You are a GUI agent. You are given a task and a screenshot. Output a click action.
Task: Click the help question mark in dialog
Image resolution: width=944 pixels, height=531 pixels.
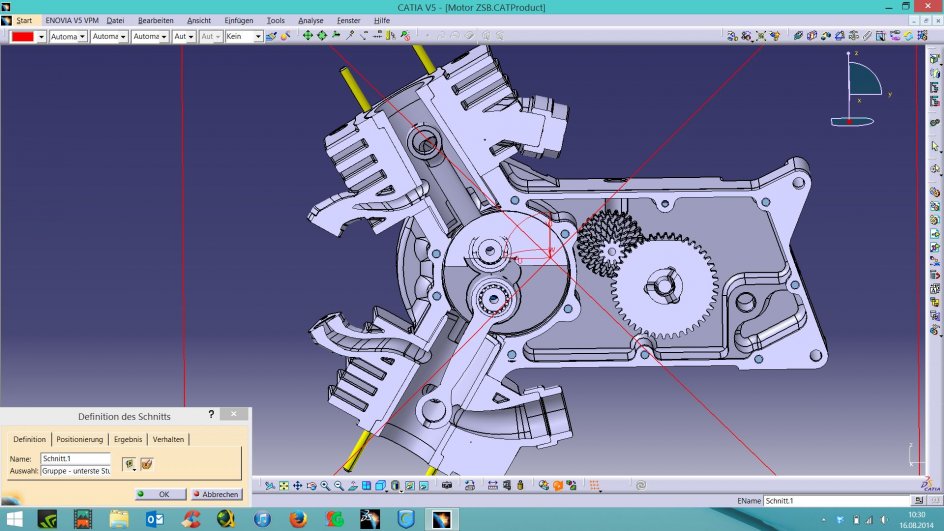pos(211,414)
